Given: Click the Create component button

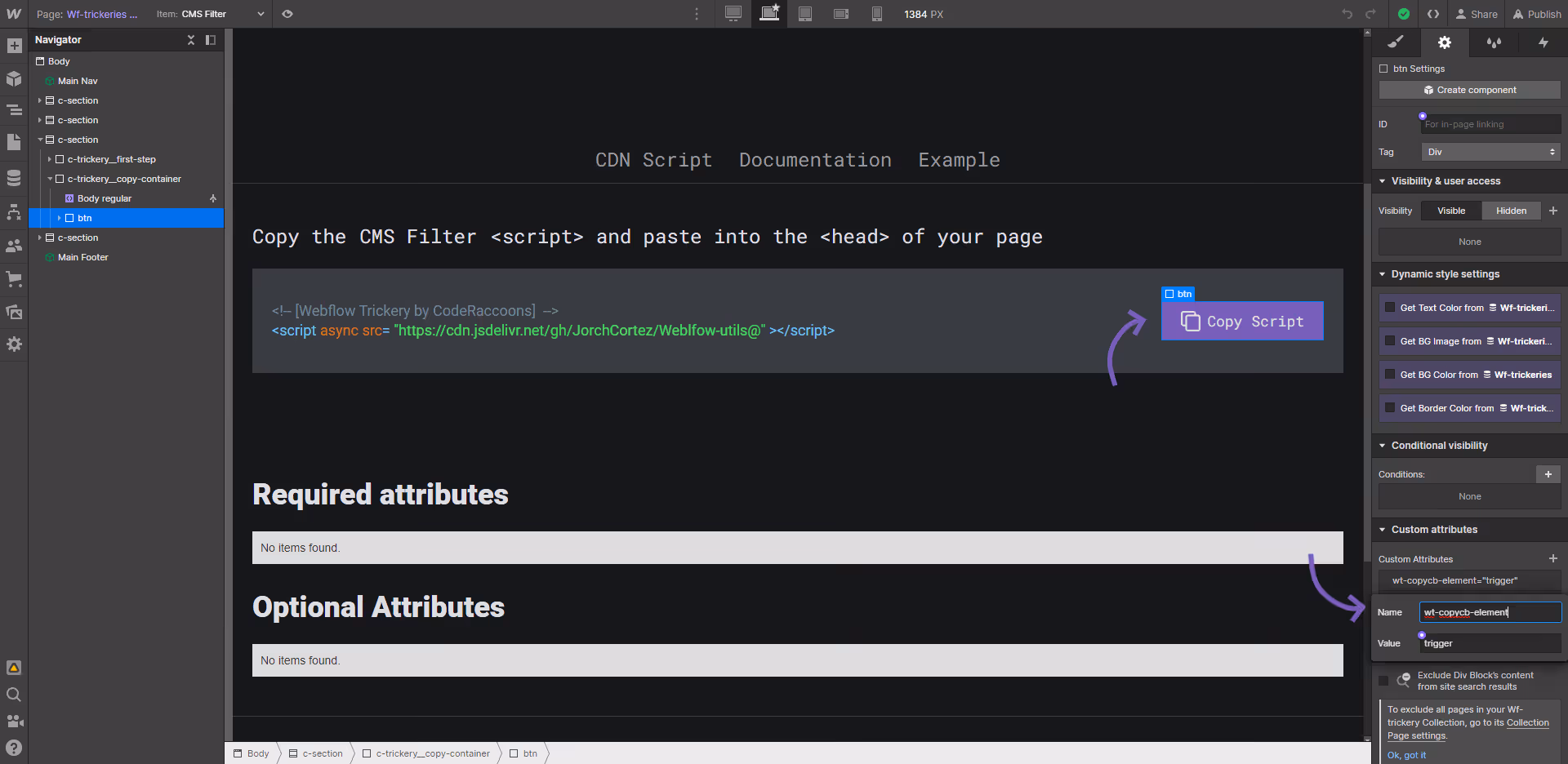Looking at the screenshot, I should 1469,90.
